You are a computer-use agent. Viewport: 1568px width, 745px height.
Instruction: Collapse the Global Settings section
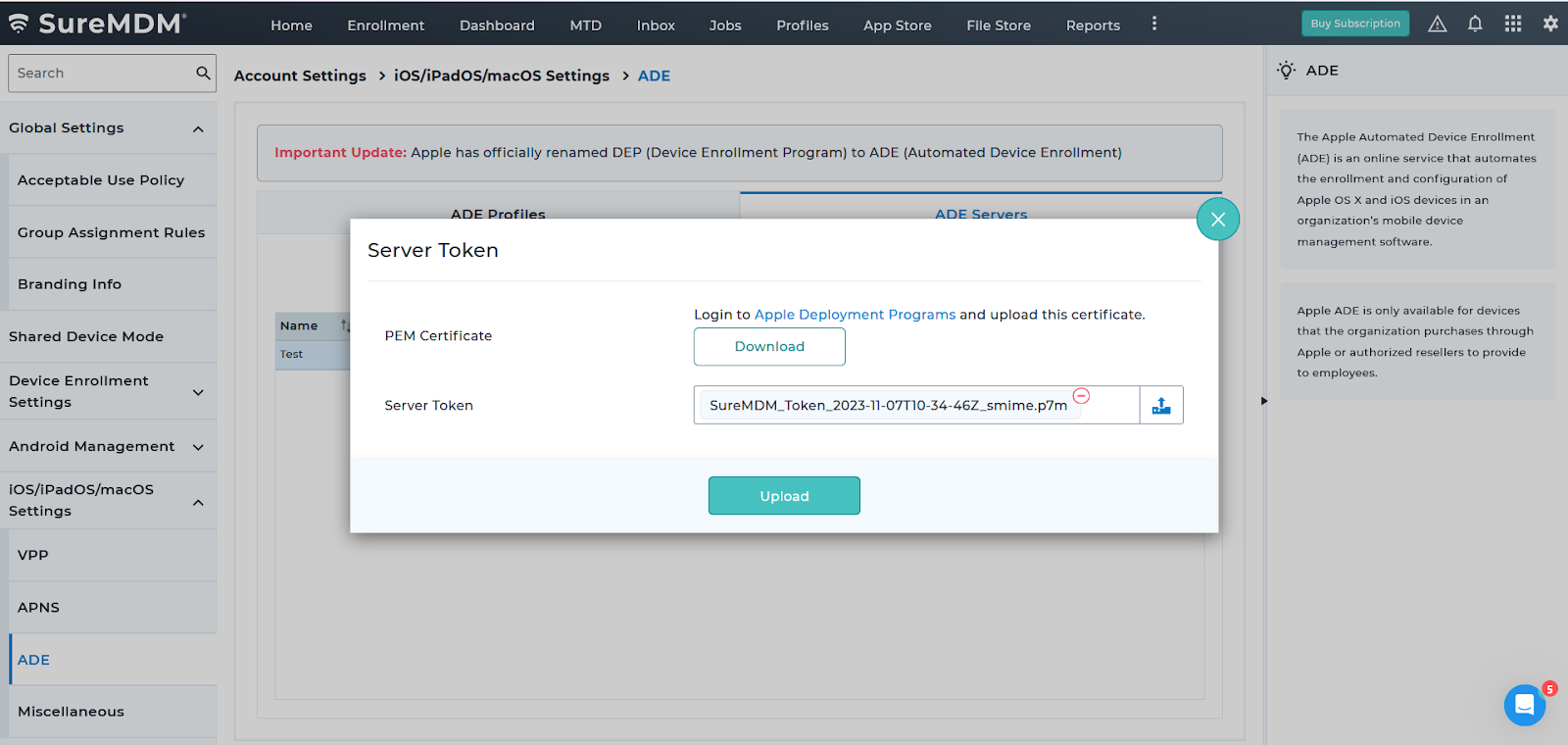pyautogui.click(x=198, y=128)
